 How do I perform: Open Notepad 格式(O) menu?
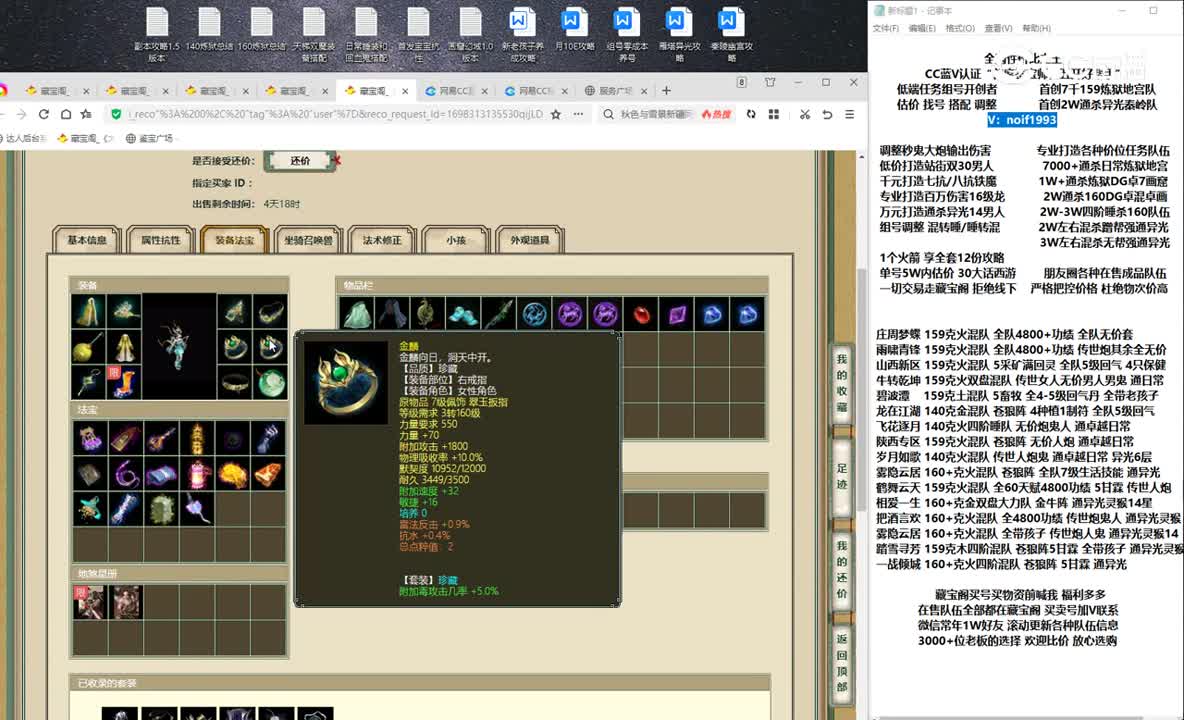pyautogui.click(x=960, y=28)
